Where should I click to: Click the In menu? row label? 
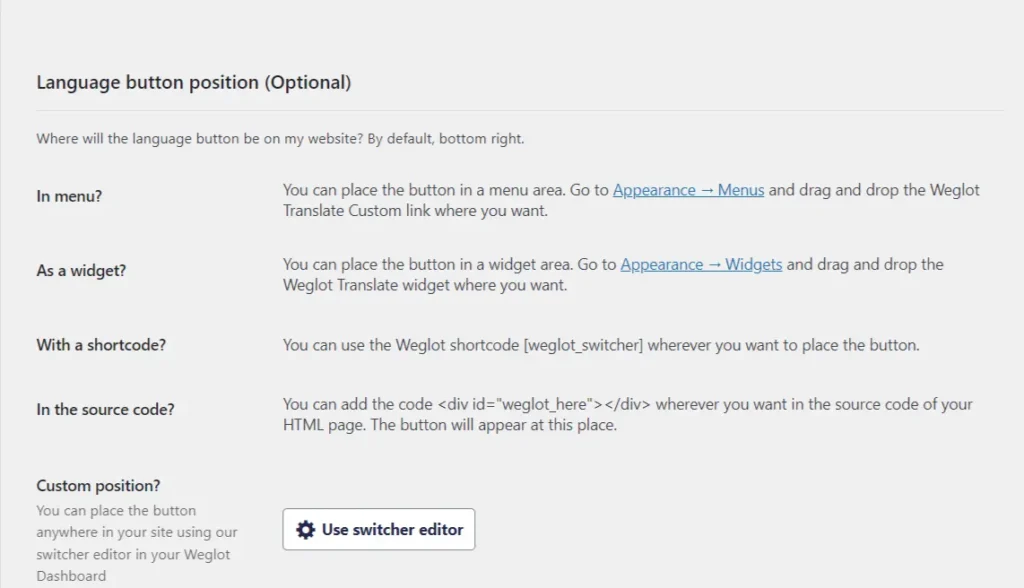[67, 196]
